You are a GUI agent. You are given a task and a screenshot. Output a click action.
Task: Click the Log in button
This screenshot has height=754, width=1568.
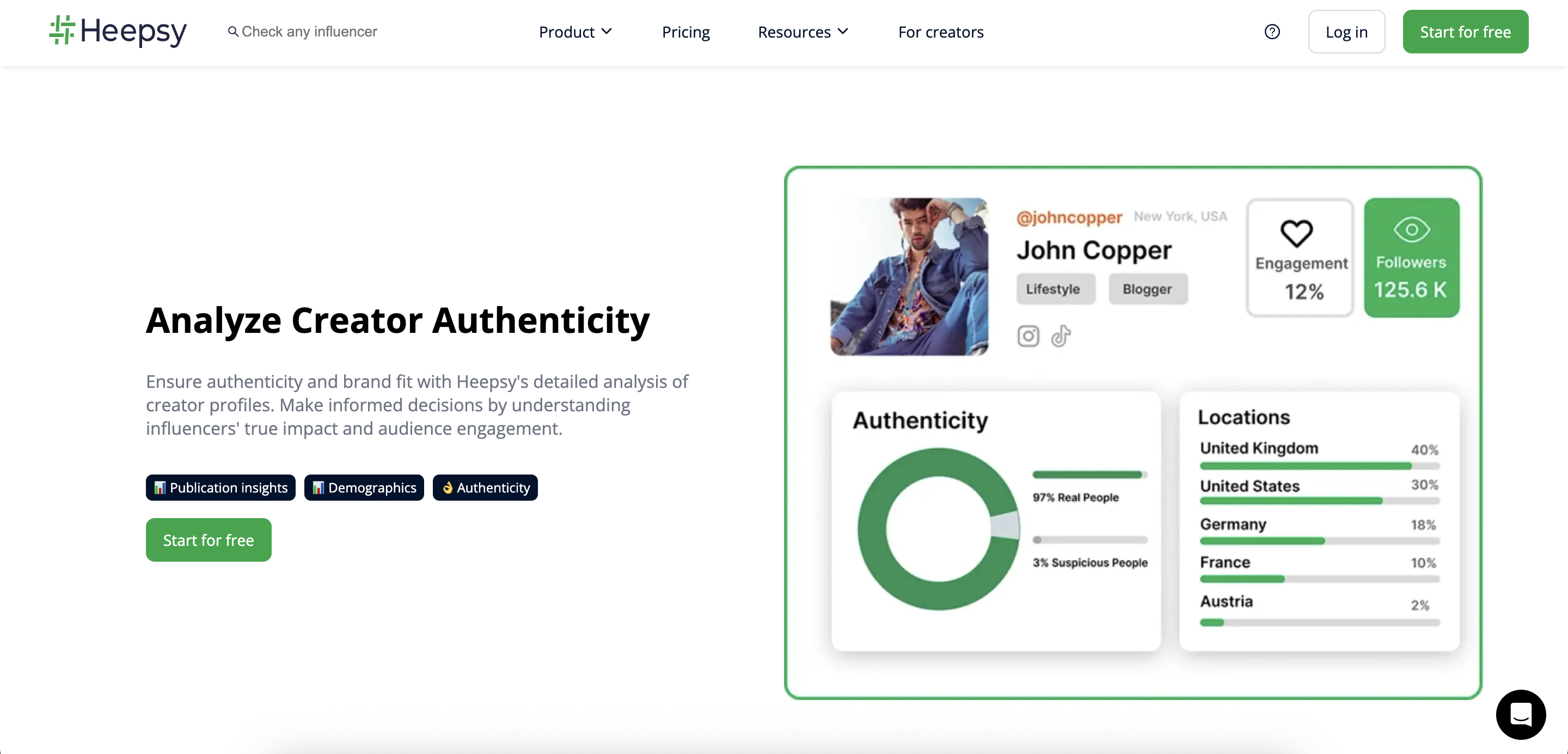[x=1346, y=32]
